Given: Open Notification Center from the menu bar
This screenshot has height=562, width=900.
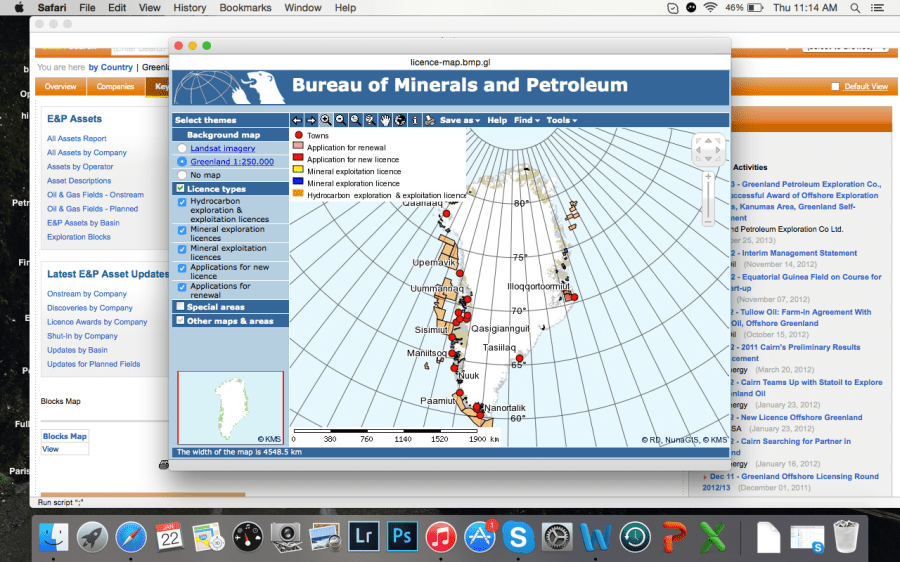Looking at the screenshot, I should click(x=877, y=8).
